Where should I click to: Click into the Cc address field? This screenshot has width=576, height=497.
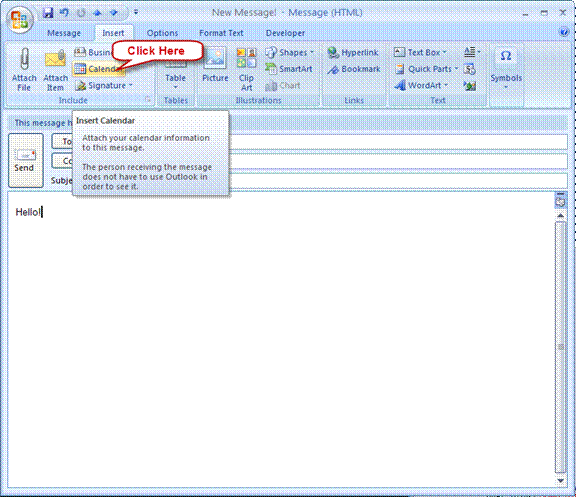[x=398, y=161]
